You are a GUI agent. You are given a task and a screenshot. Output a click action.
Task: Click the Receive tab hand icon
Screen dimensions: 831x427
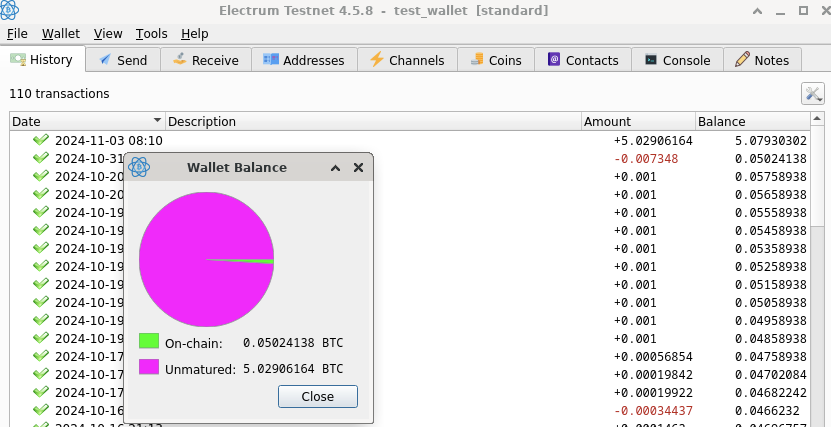[180, 59]
